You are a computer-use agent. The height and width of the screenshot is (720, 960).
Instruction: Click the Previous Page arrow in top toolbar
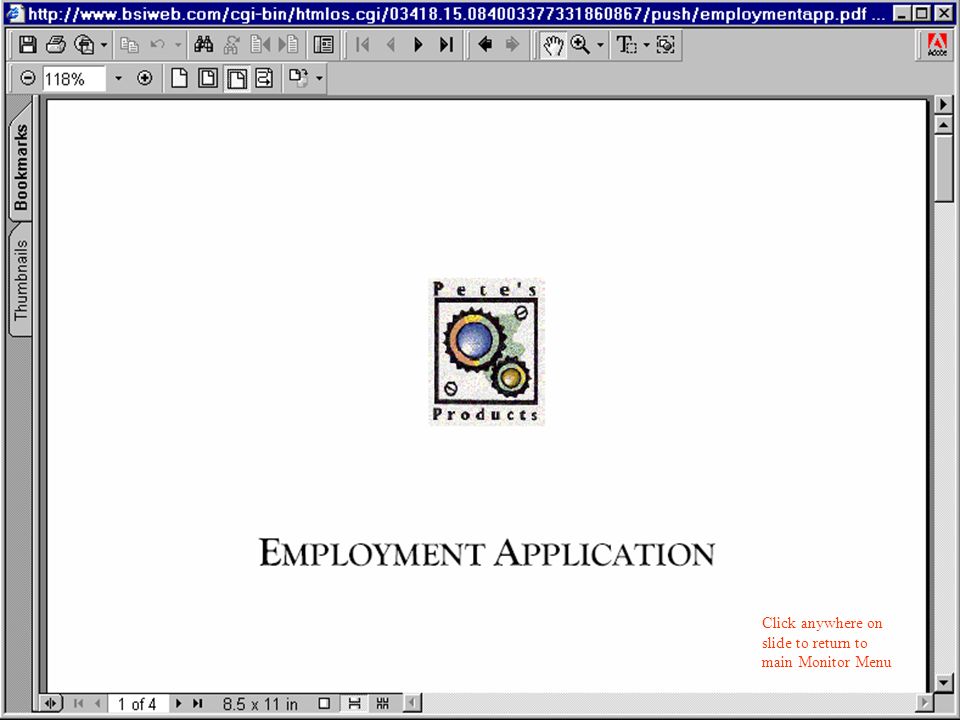391,45
